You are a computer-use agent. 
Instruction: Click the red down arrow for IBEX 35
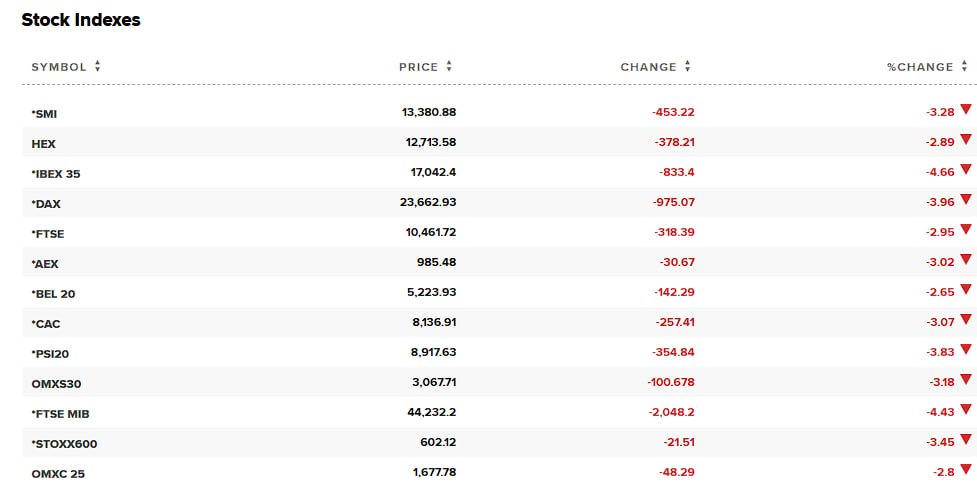[966, 169]
